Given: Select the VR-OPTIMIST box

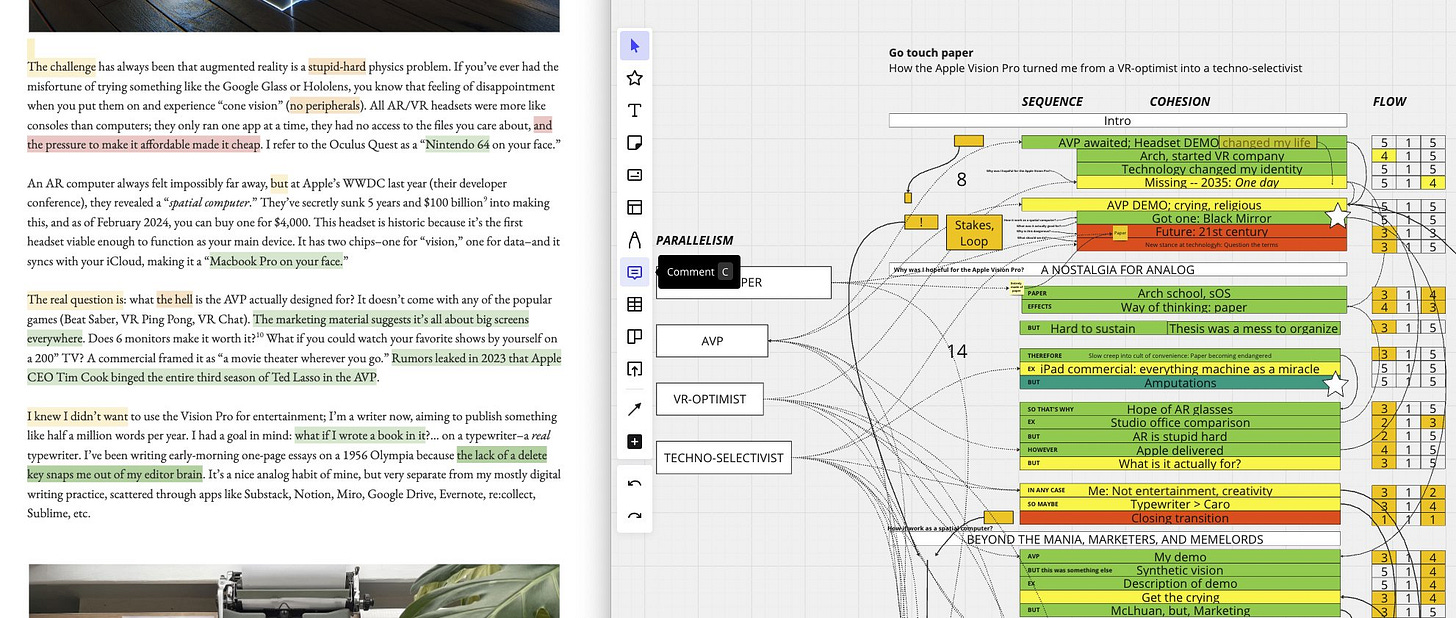Looking at the screenshot, I should [x=709, y=398].
